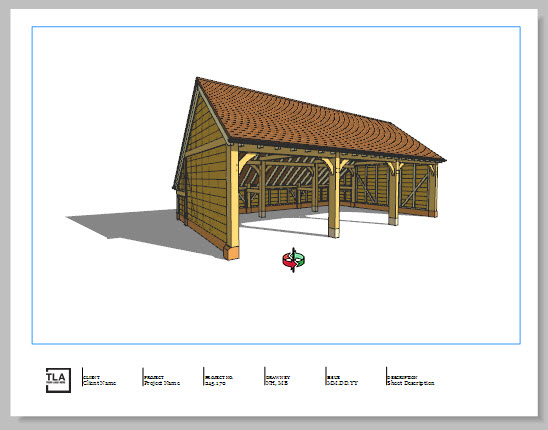The width and height of the screenshot is (548, 430).
Task: Click the PROJECT label heading
Action: tap(154, 378)
